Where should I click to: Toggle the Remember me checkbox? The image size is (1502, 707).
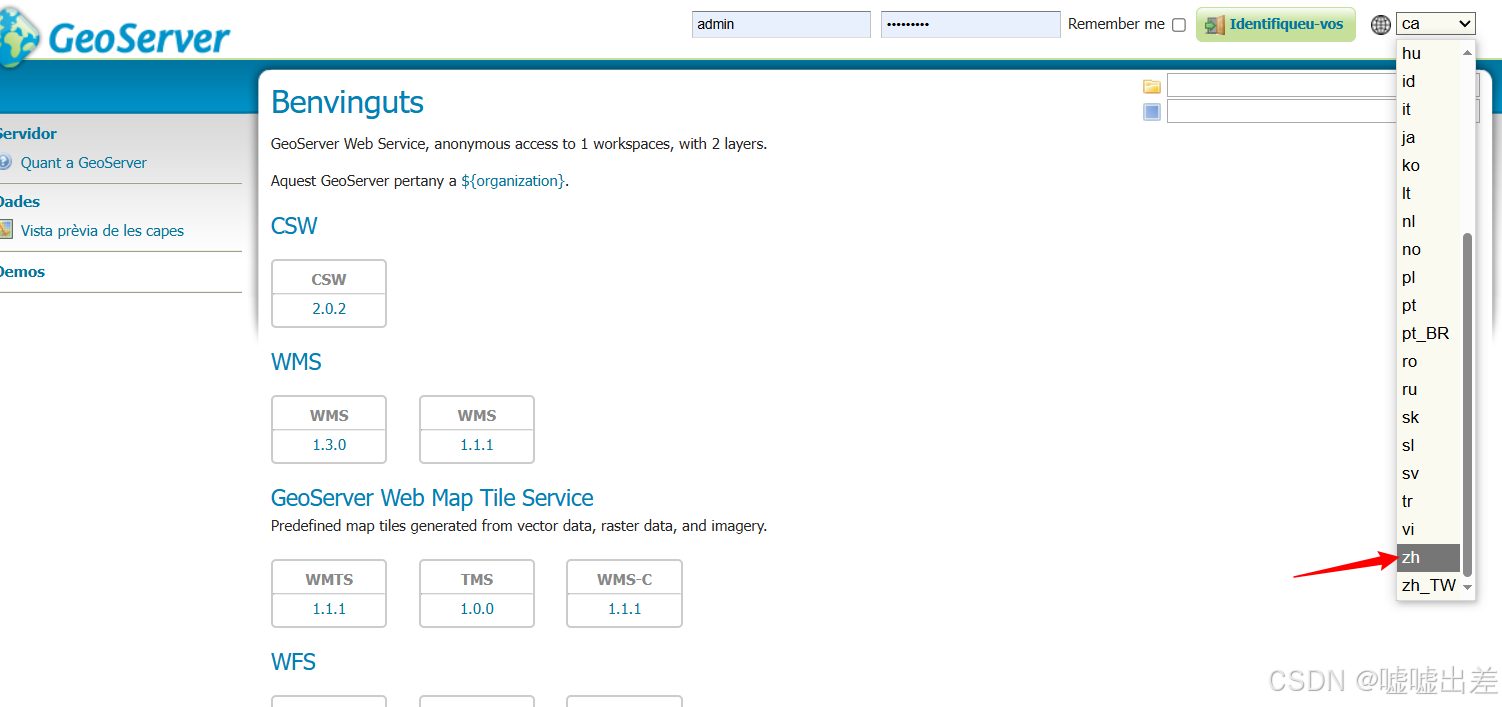(1179, 25)
